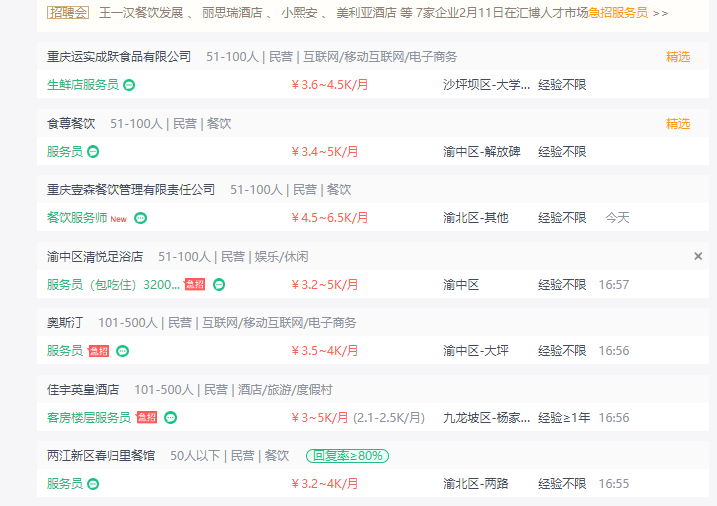The height and width of the screenshot is (506, 717).
Task: Open company 渝中区清悦足浴店
Action: pos(95,256)
